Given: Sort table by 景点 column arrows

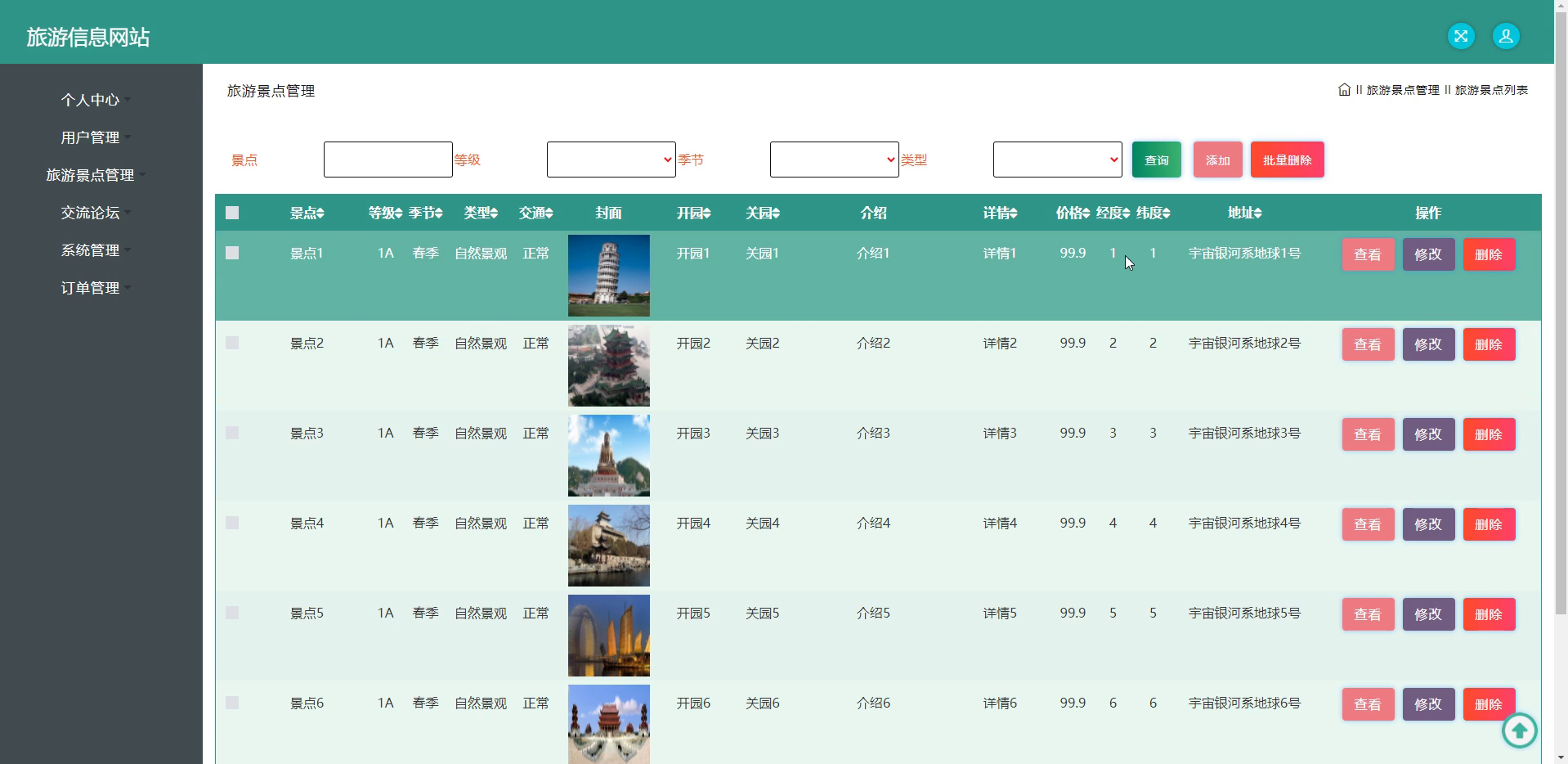Looking at the screenshot, I should 320,213.
